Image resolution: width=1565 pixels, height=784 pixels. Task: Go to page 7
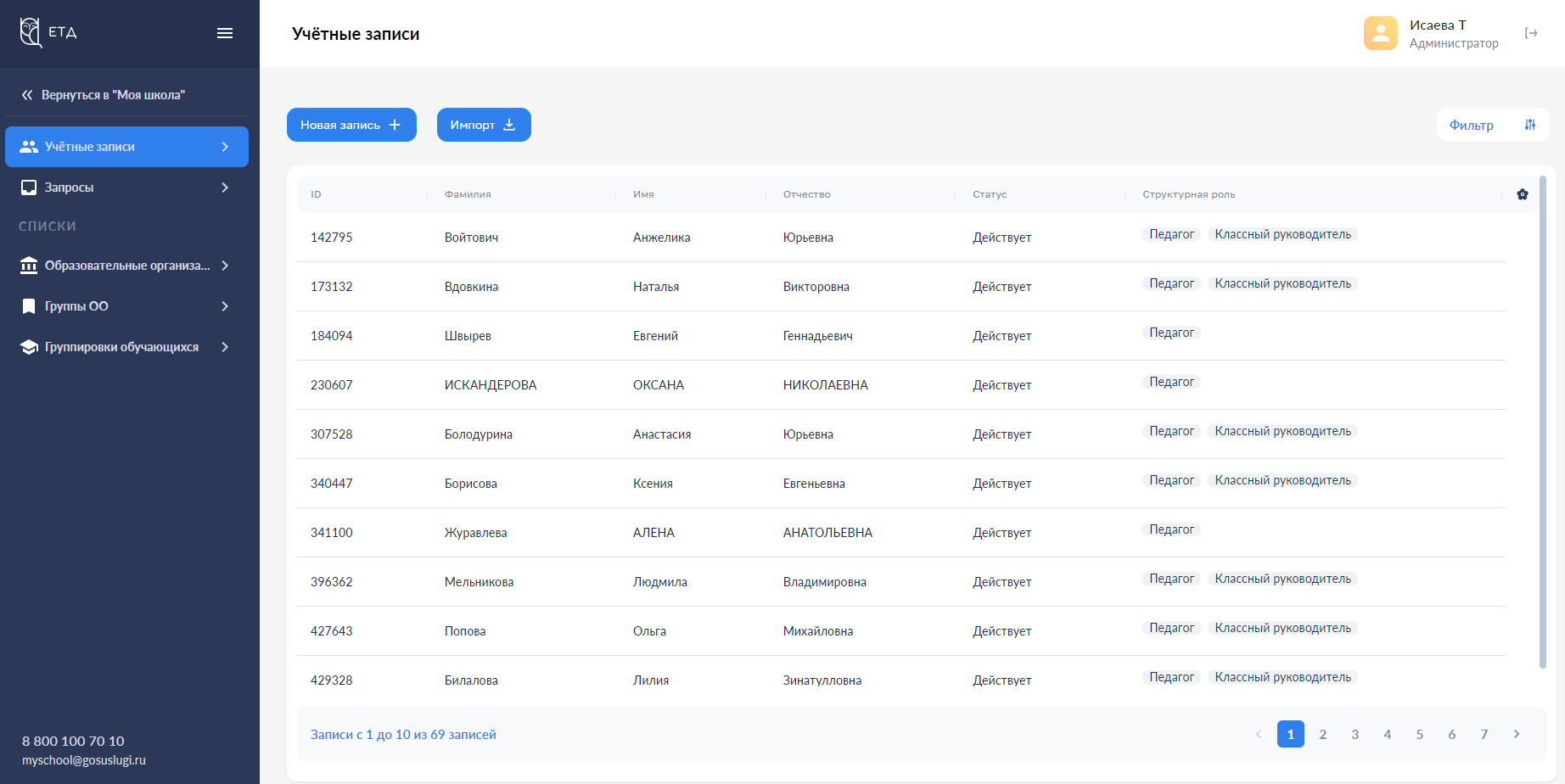1484,734
